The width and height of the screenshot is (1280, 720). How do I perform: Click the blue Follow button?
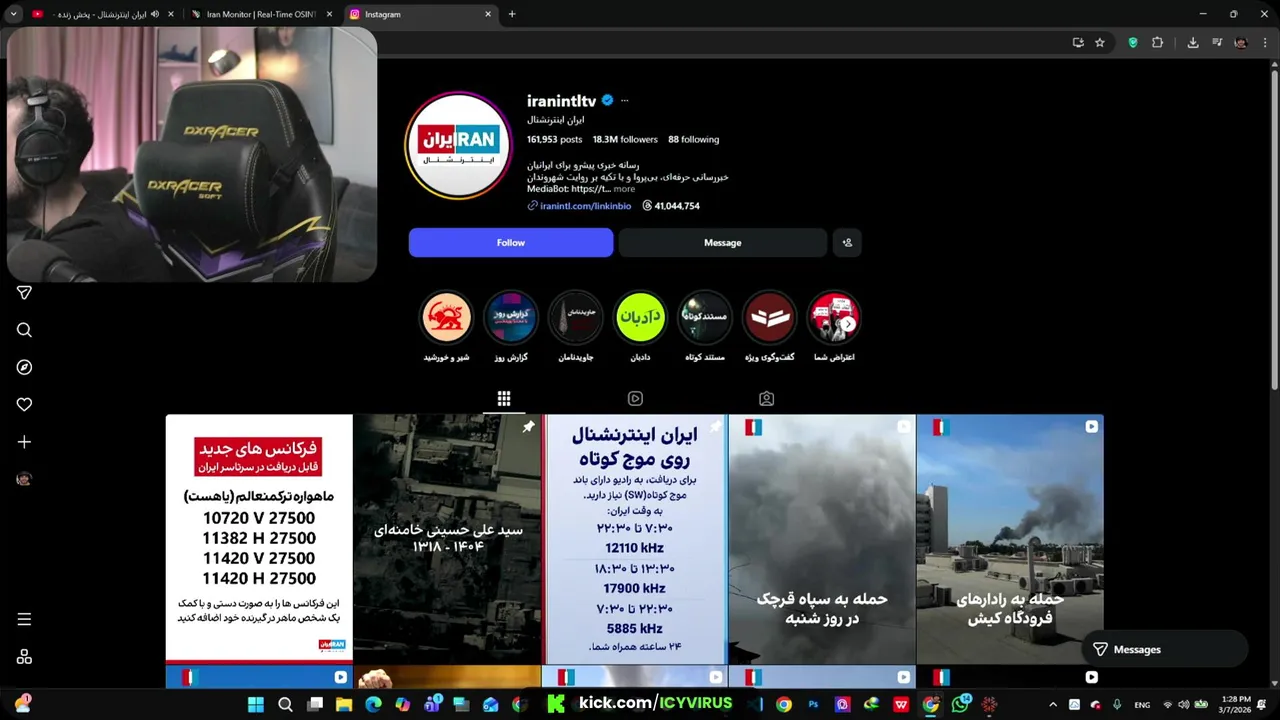tap(511, 242)
